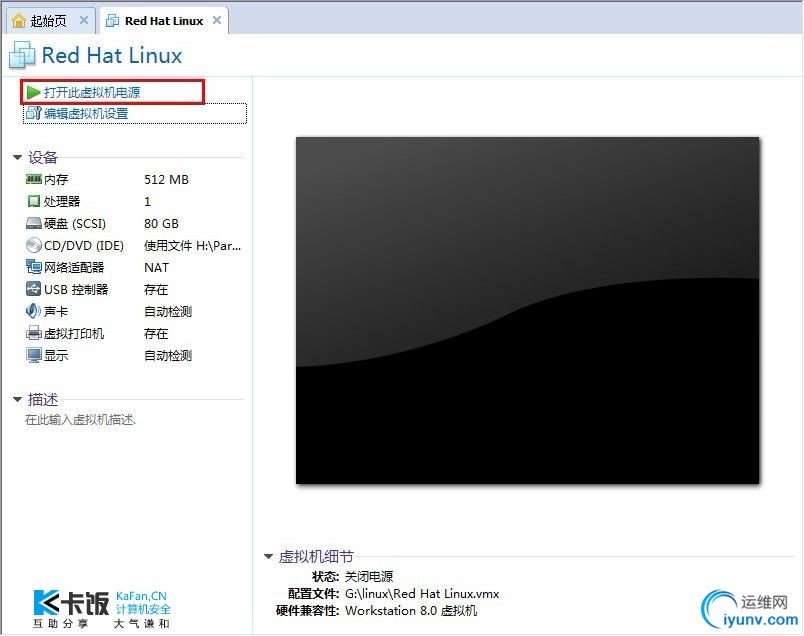Click the 网络适配器 device label
This screenshot has height=636, width=804.
pos(74,267)
